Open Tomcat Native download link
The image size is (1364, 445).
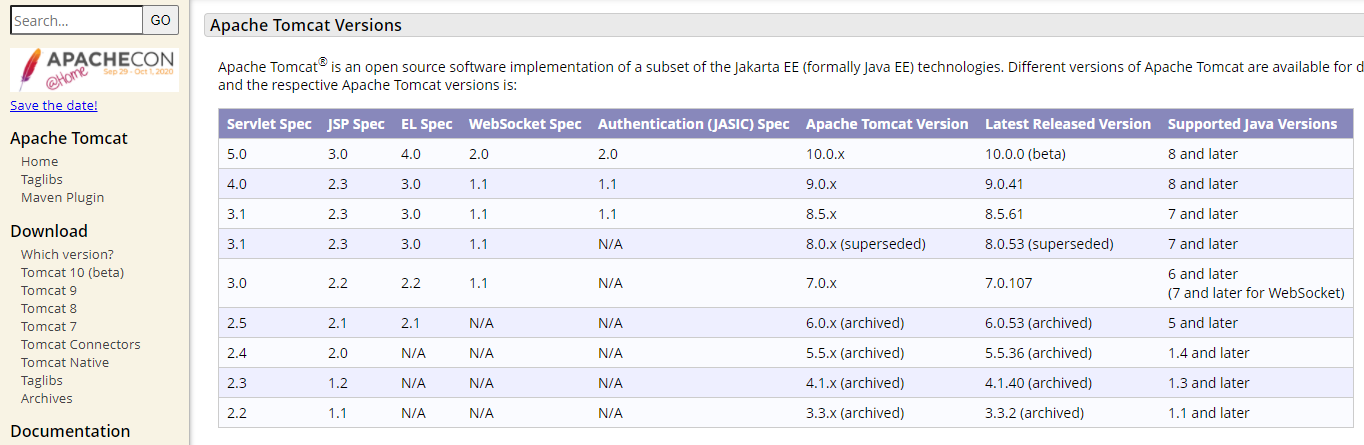pyautogui.click(x=65, y=362)
